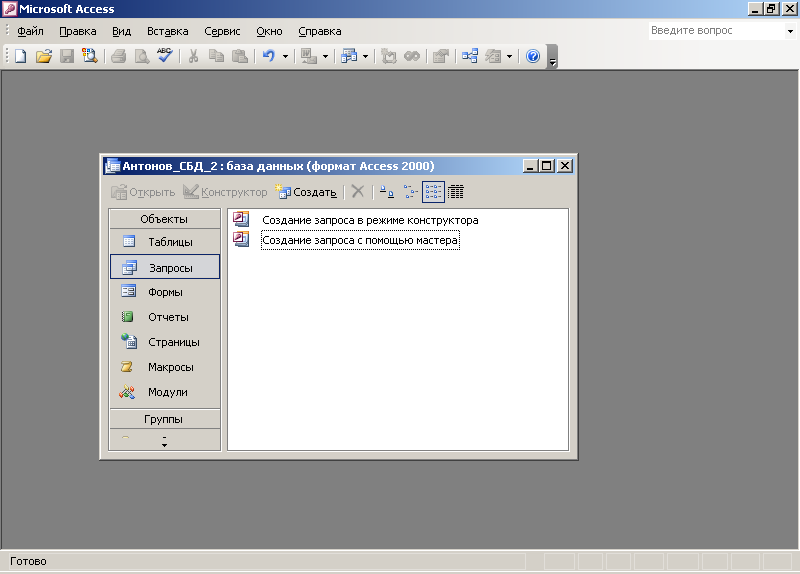This screenshot has height=574, width=800.
Task: Click the Paste clipboard icon
Action: tap(239, 56)
